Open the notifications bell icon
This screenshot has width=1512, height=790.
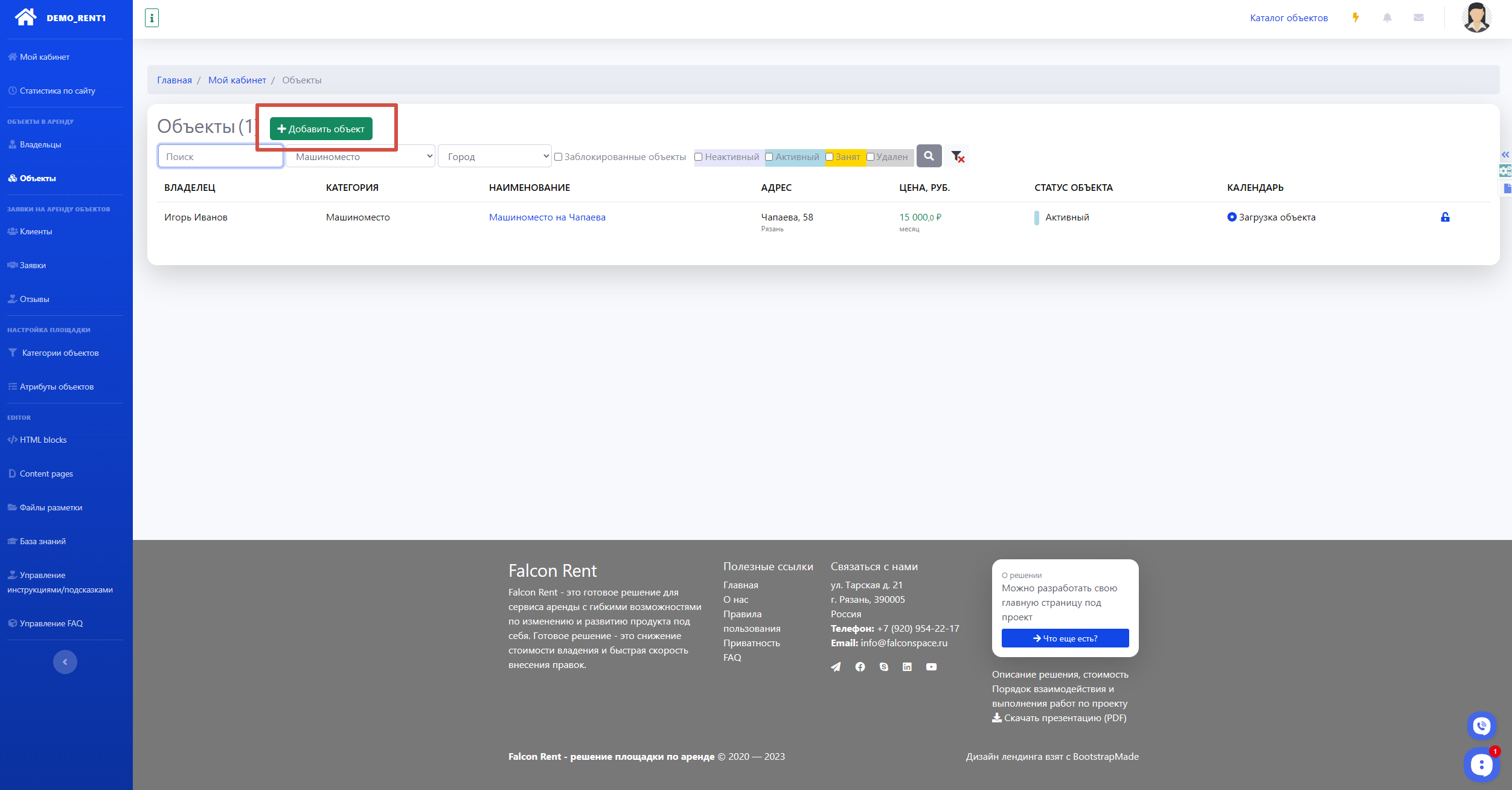pyautogui.click(x=1387, y=18)
